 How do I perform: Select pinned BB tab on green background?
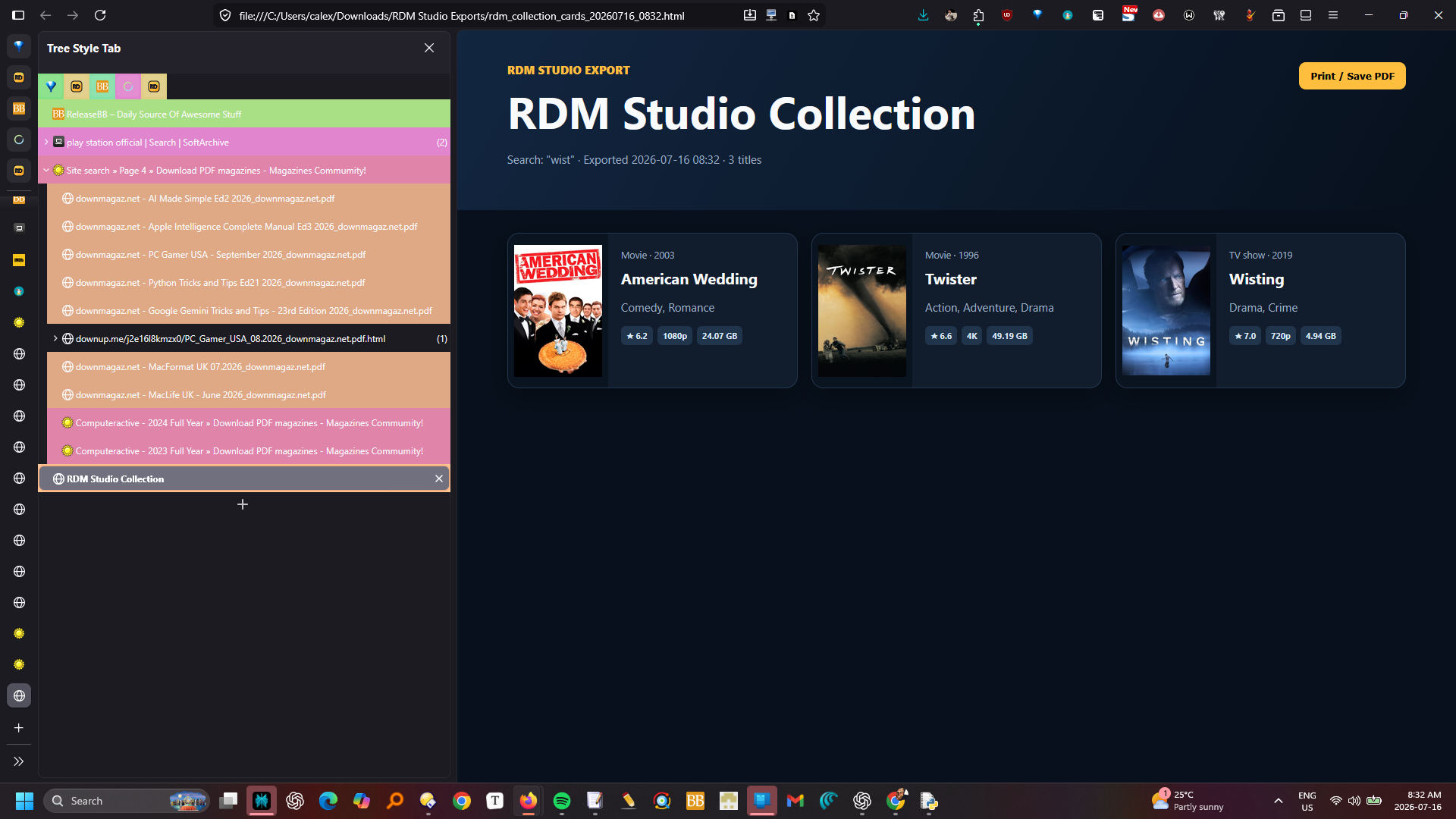102,86
